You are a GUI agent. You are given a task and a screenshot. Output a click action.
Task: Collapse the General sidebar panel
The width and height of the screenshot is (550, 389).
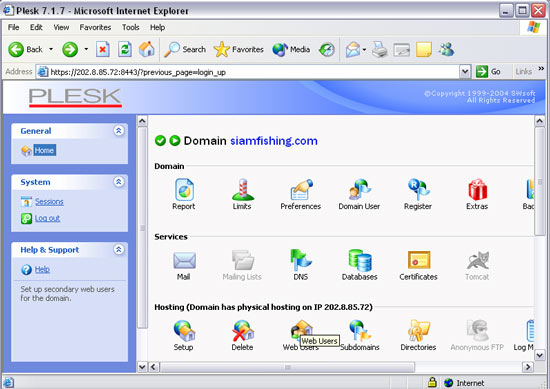[x=119, y=131]
